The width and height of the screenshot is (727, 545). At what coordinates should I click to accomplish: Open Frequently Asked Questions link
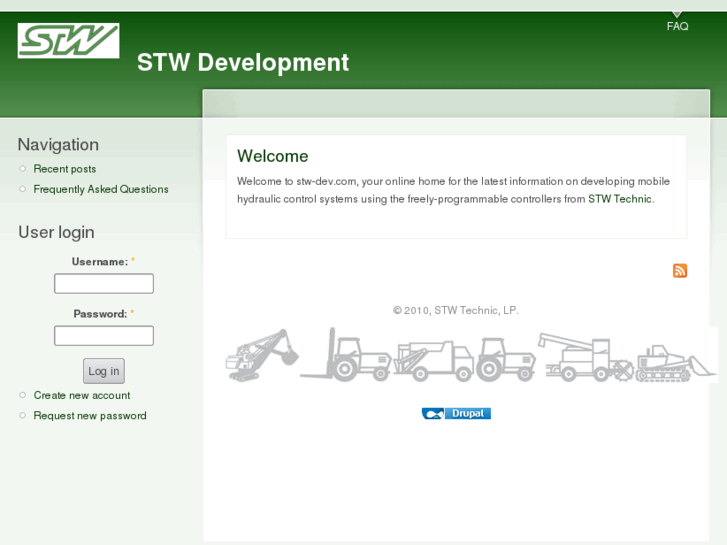coord(101,189)
